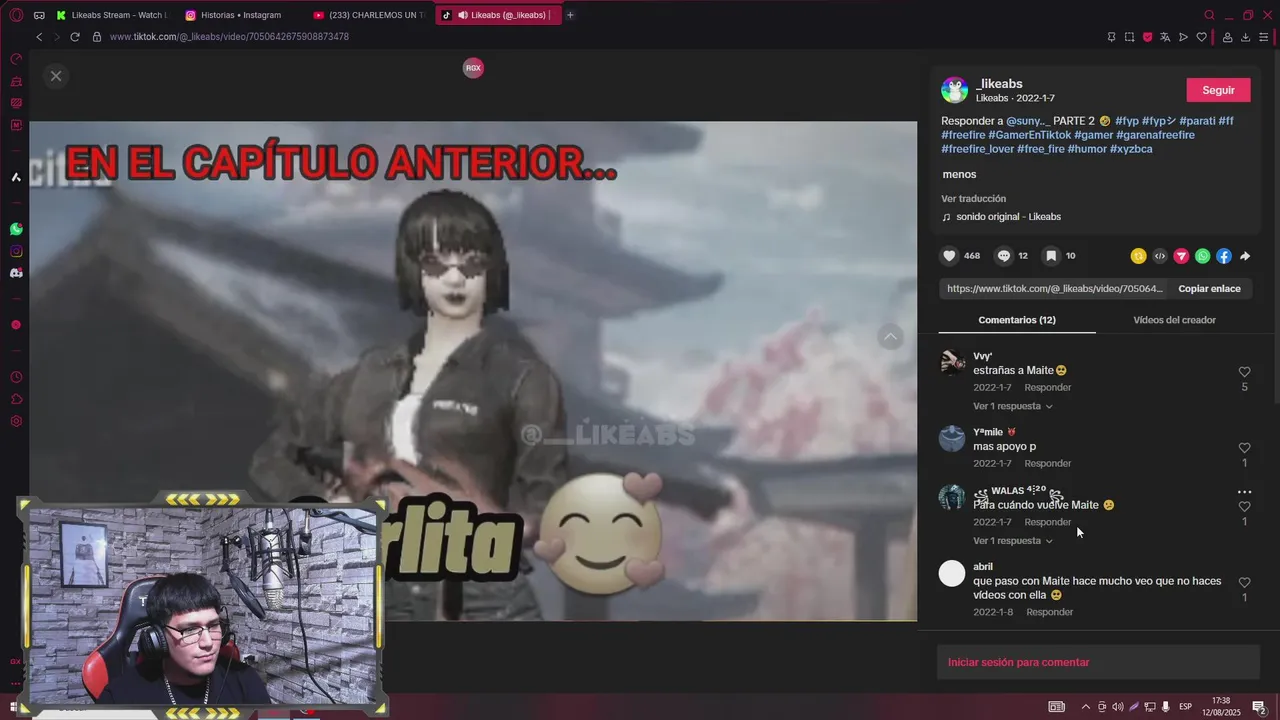Open Easy Setup sliders menu icon
The height and width of the screenshot is (720, 1280).
click(x=1263, y=37)
